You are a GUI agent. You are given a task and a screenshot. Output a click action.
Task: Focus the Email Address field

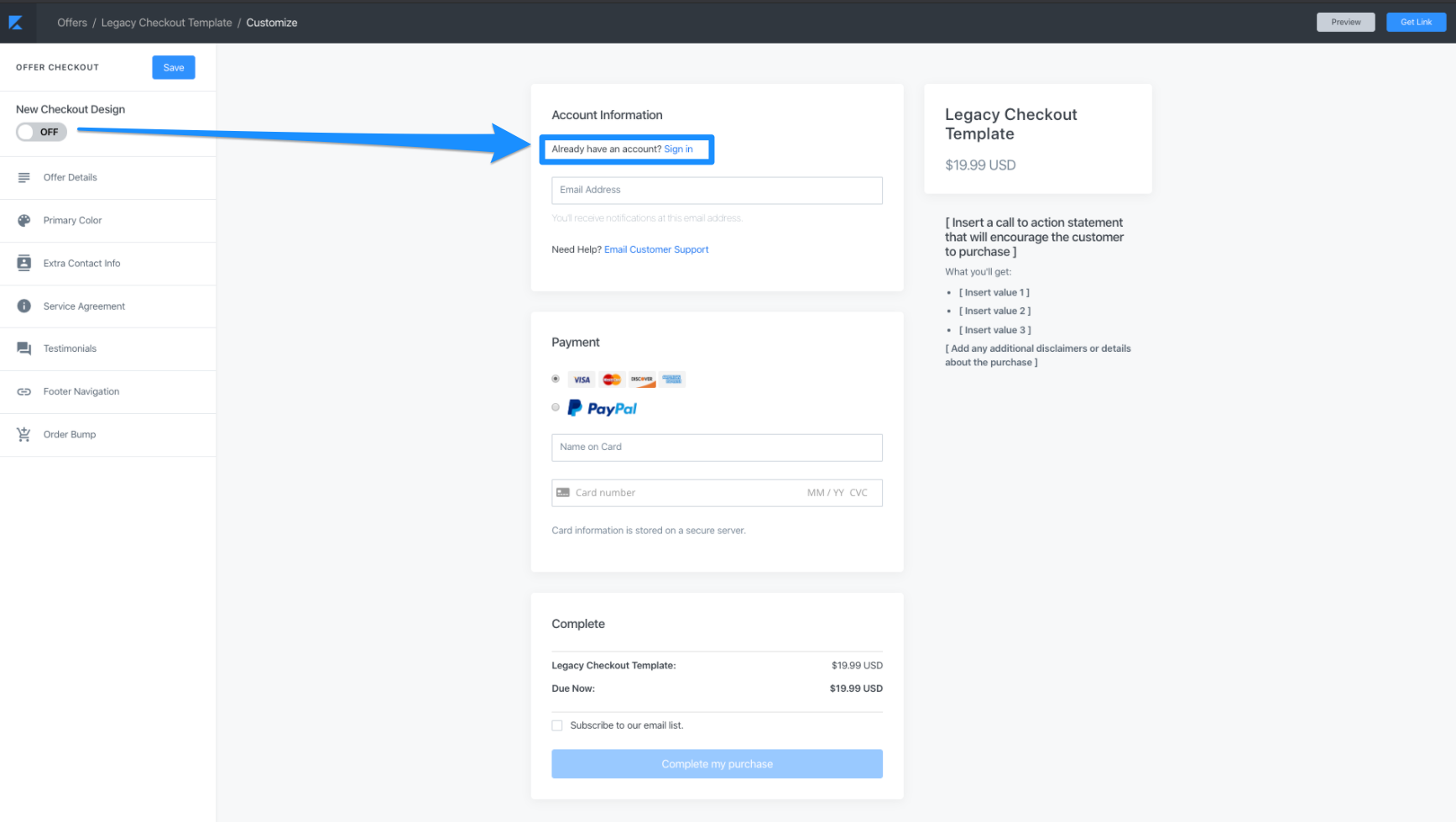tap(717, 191)
